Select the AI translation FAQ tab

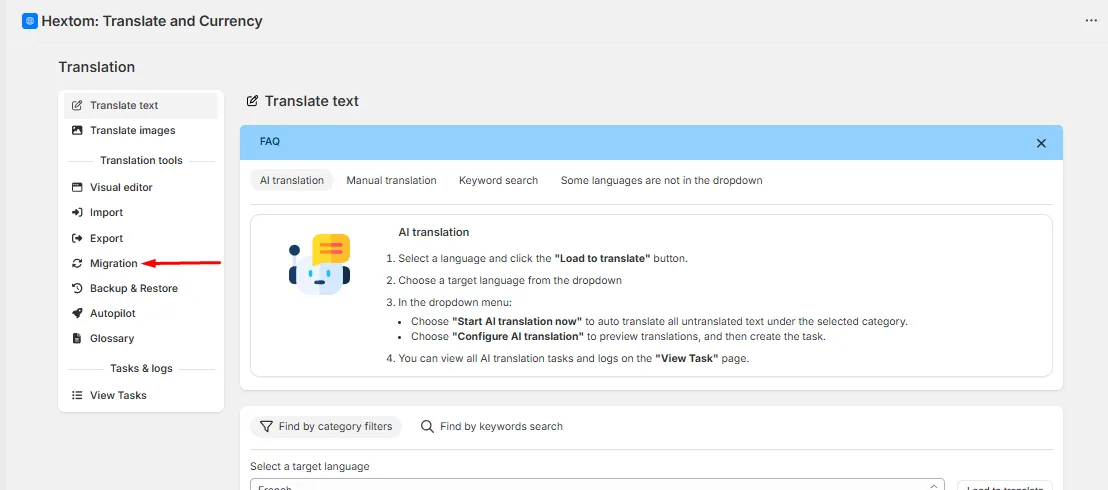[292, 180]
